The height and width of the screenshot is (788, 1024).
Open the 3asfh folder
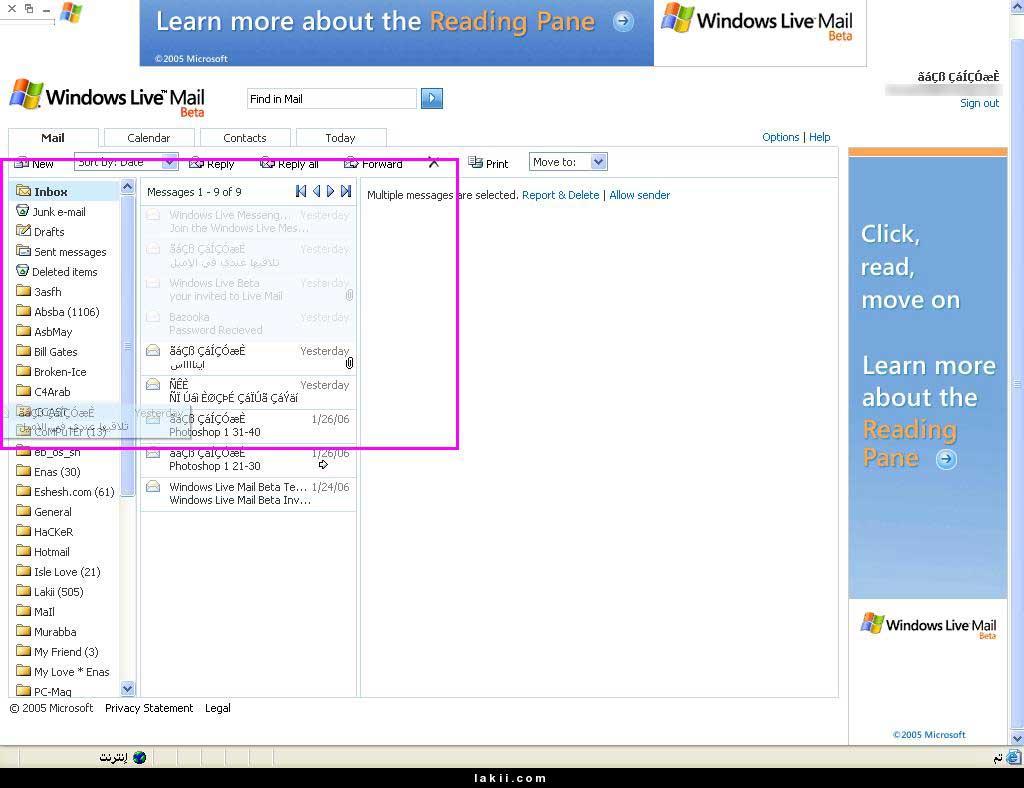pyautogui.click(x=39, y=292)
